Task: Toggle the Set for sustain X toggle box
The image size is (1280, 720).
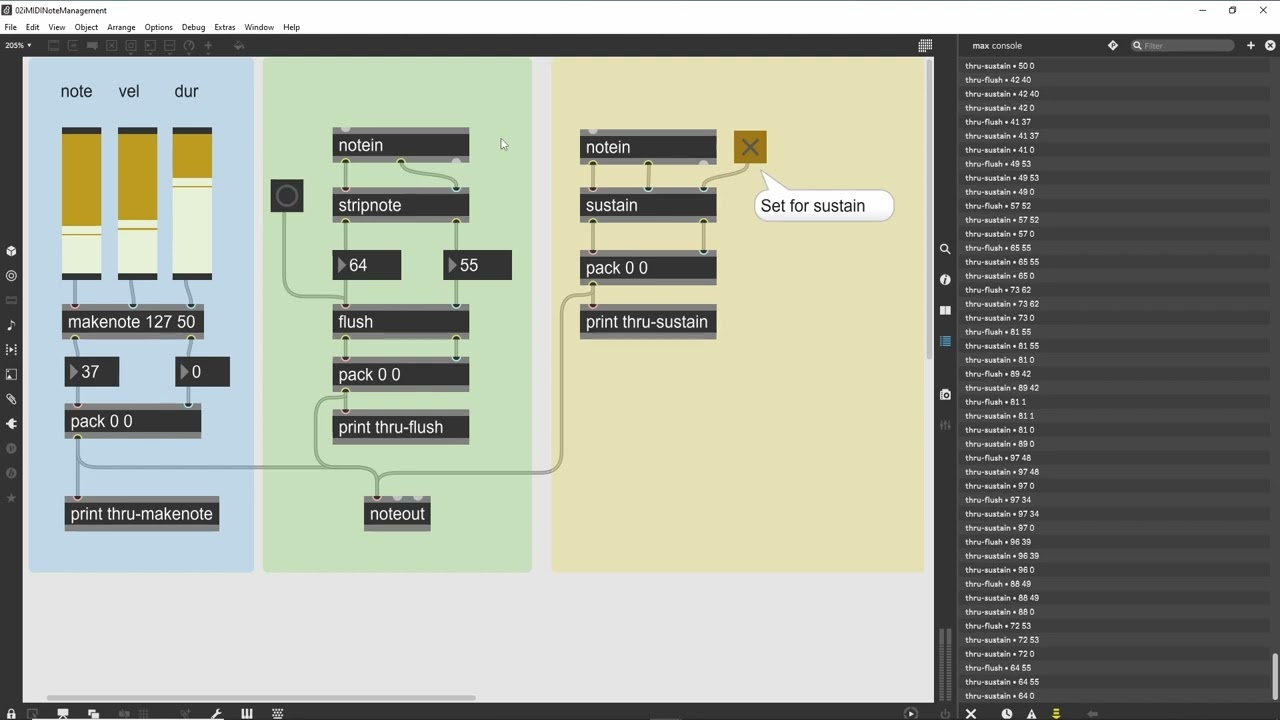Action: tap(750, 147)
